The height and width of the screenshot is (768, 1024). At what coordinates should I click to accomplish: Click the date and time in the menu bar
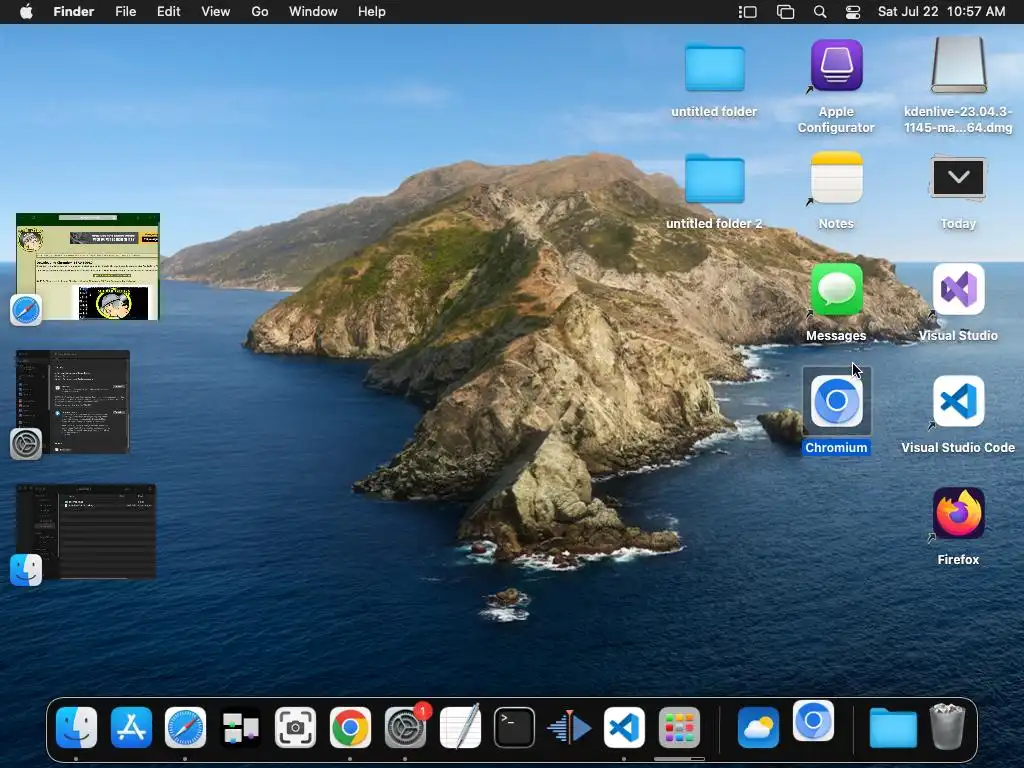pos(941,12)
